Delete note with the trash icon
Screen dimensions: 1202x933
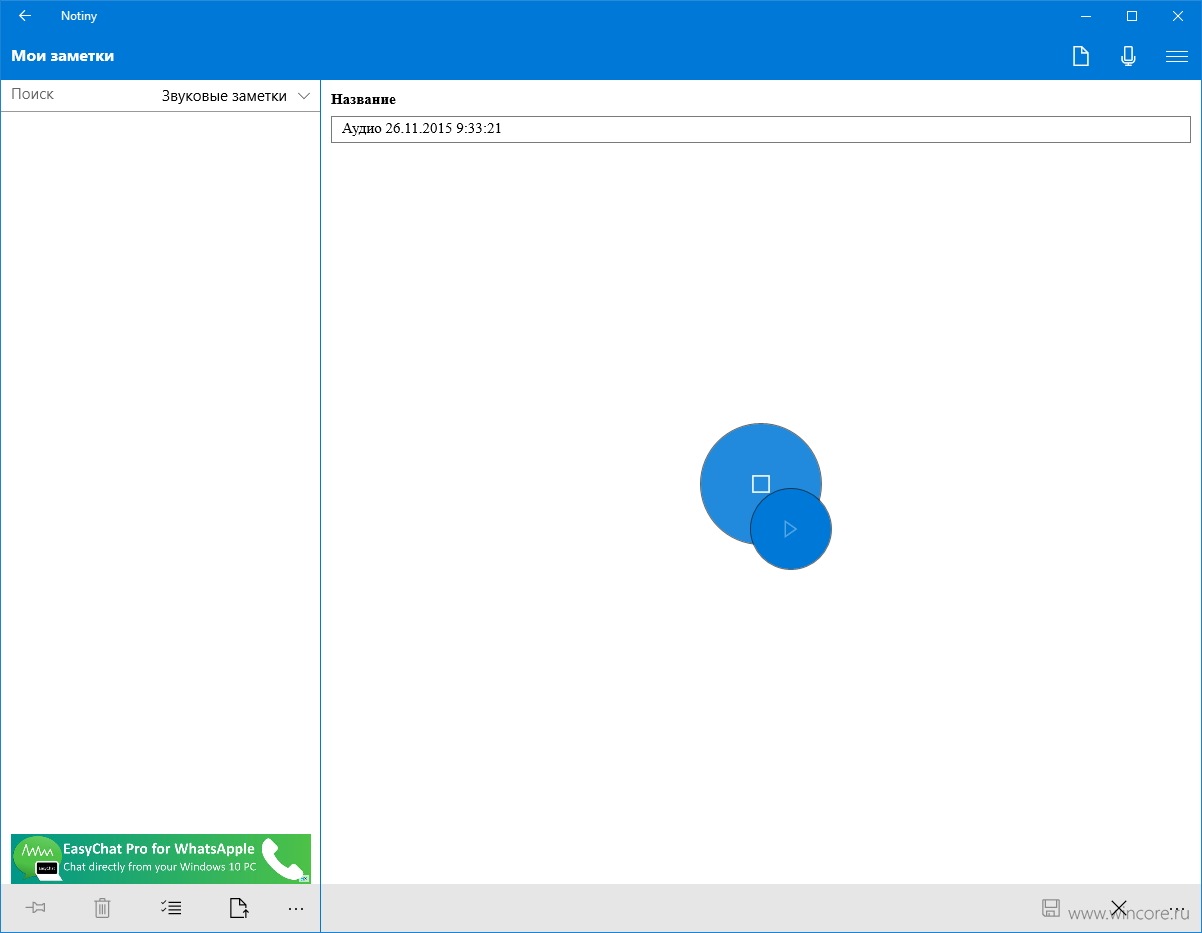[x=102, y=908]
